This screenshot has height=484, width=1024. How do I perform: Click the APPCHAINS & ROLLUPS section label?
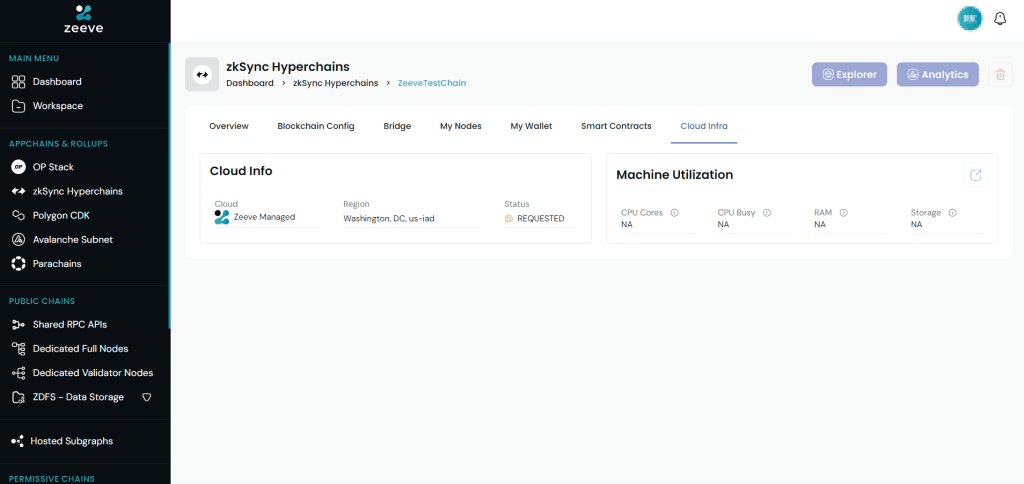click(x=58, y=144)
